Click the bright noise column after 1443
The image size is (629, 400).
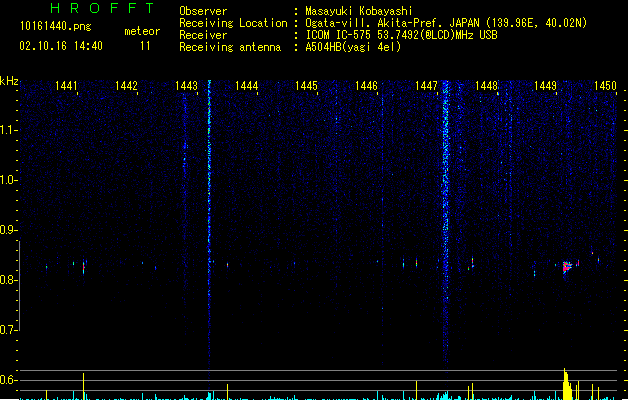point(209,225)
